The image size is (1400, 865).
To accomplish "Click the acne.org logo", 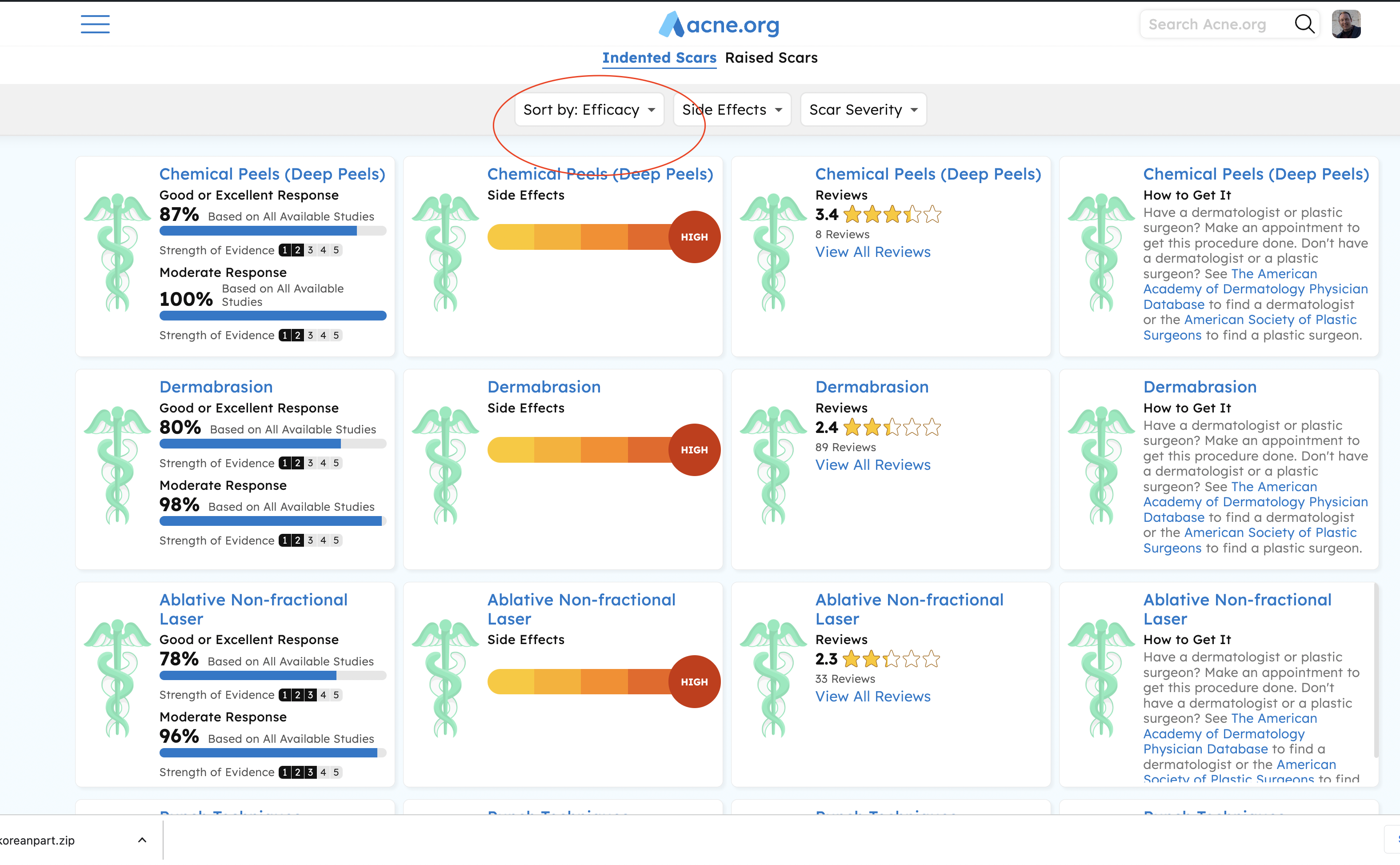I will [719, 24].
